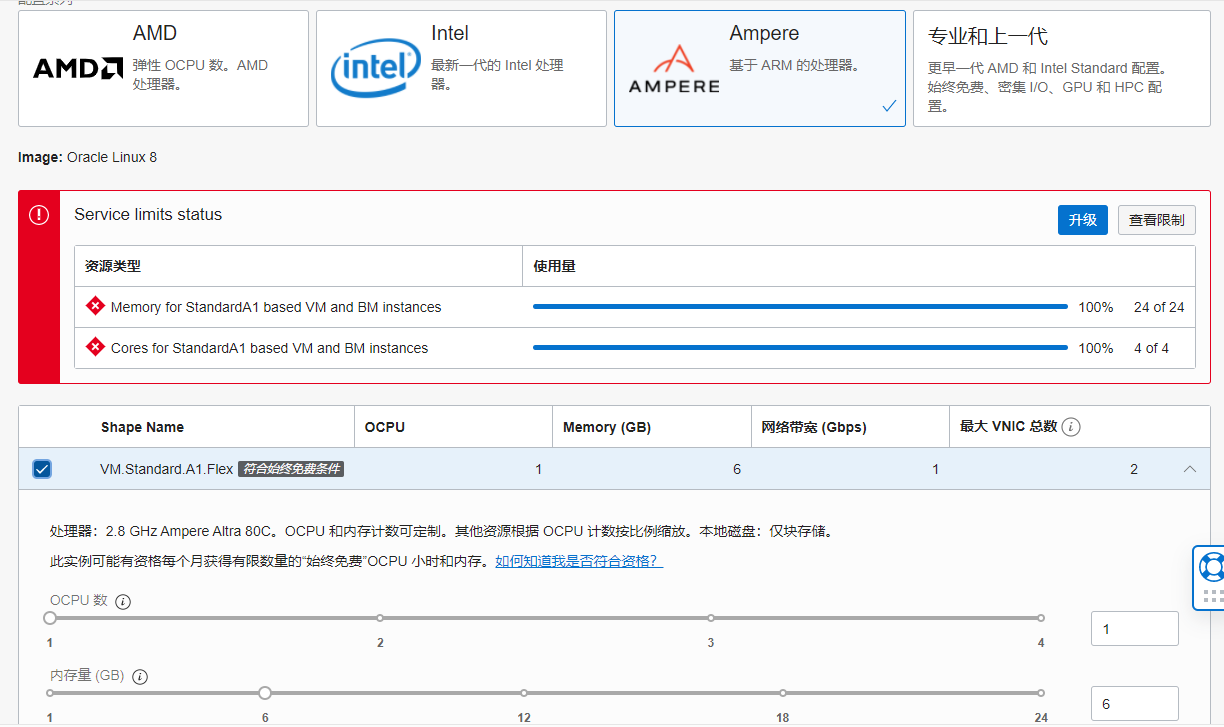Viewport: 1224px width, 727px height.
Task: Click the VM.Standard.A1.Flex shape name
Action: click(x=166, y=469)
